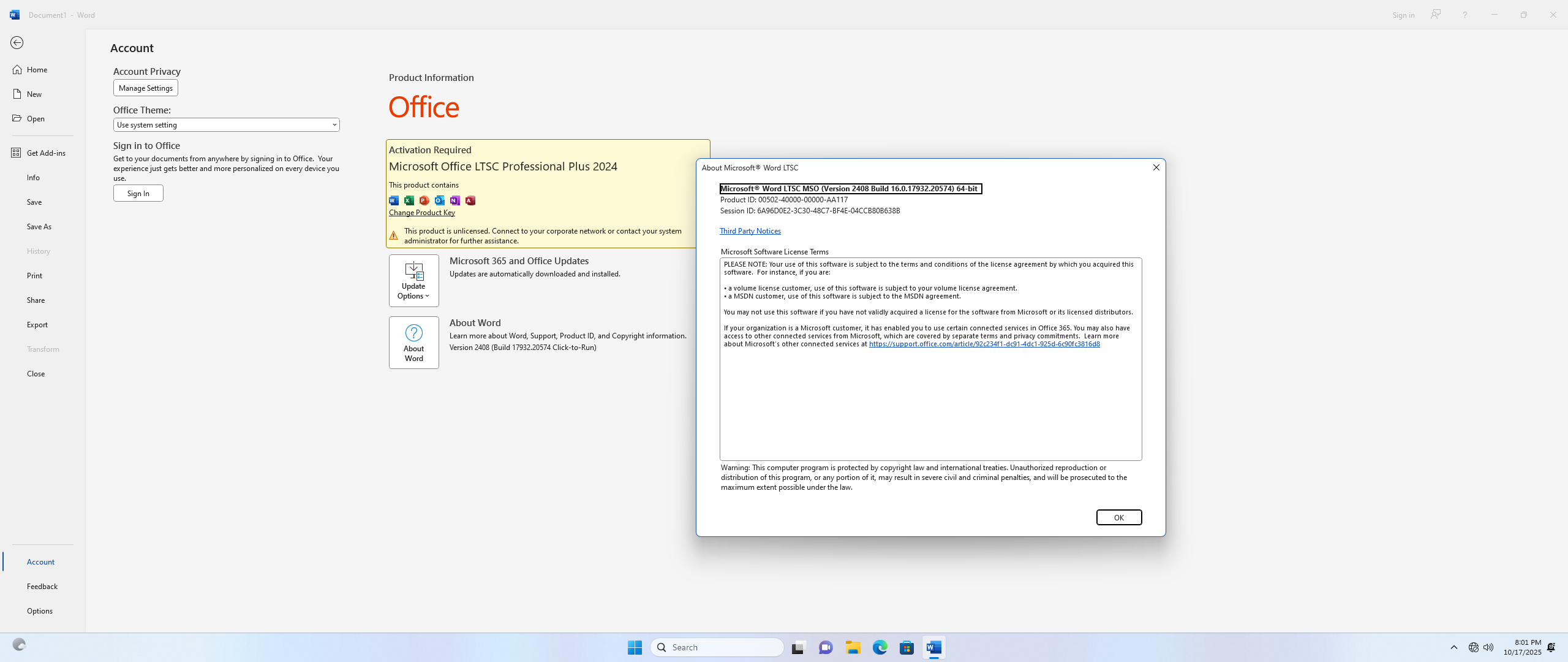Viewport: 1568px width, 662px height.
Task: Click the Excel app icon in product list
Action: (x=409, y=200)
